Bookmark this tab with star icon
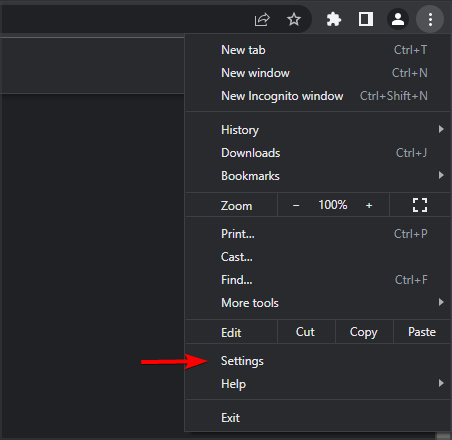452x440 pixels. pyautogui.click(x=294, y=19)
